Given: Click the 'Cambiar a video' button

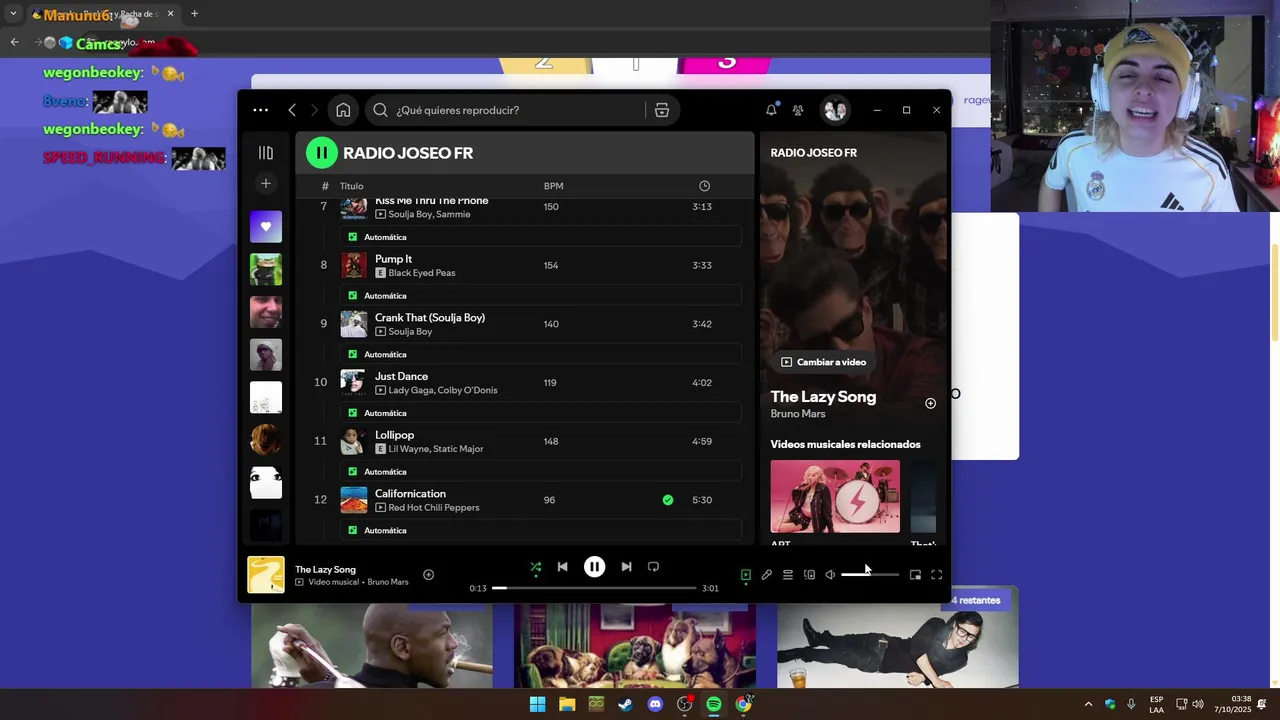Looking at the screenshot, I should (823, 362).
